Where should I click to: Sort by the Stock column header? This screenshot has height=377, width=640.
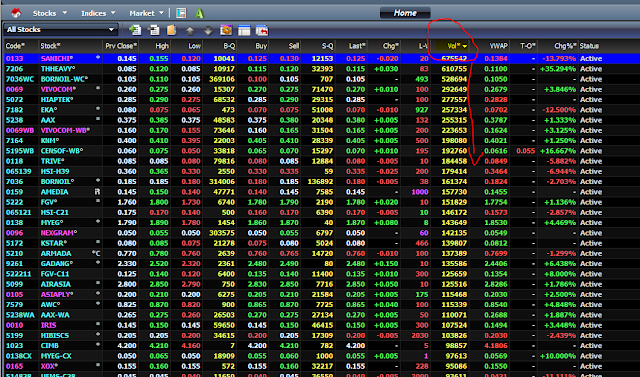pos(50,46)
